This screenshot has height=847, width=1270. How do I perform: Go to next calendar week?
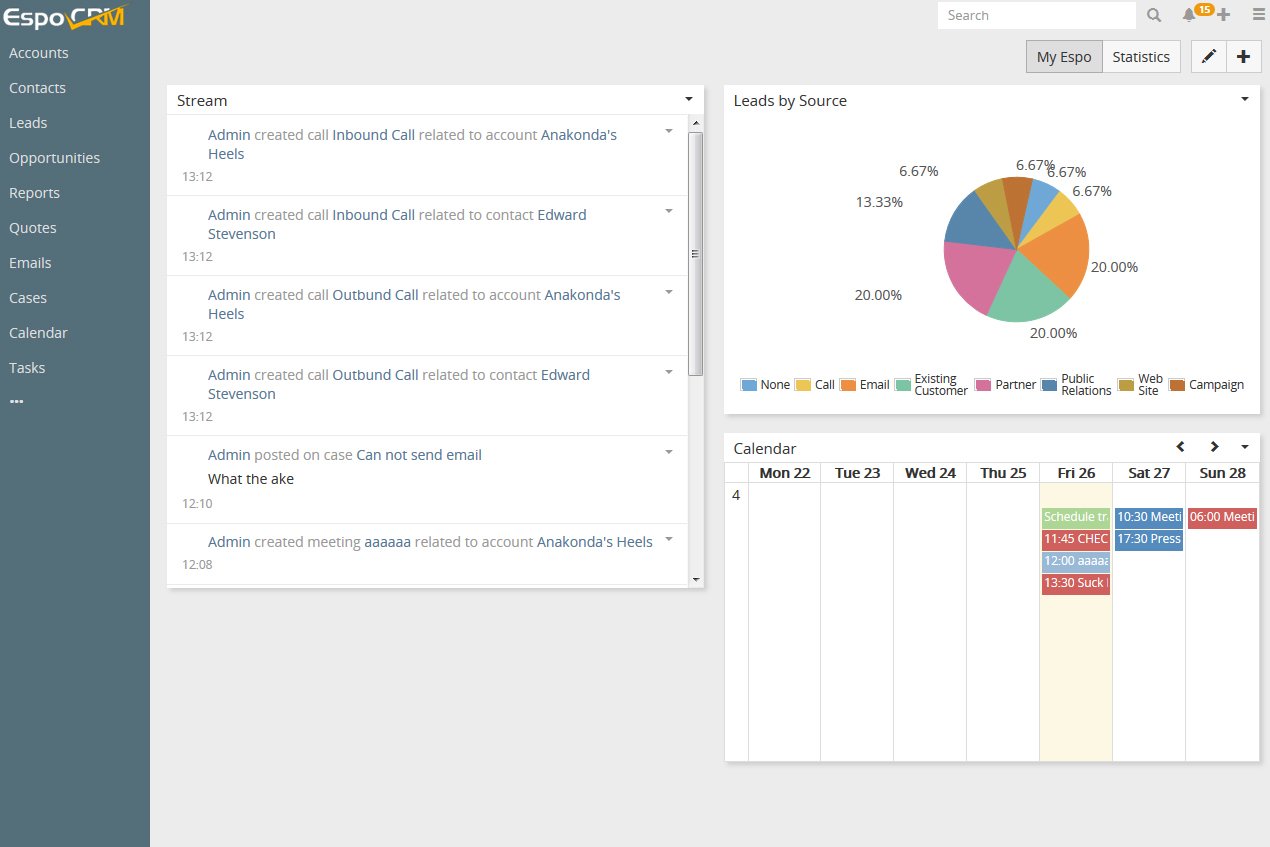[x=1214, y=447]
